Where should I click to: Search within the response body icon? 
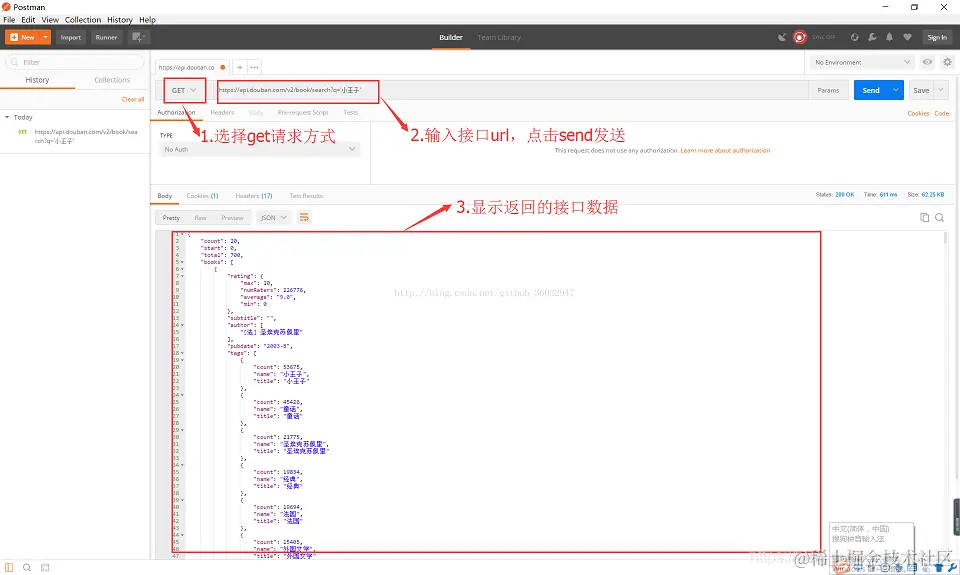(x=939, y=217)
